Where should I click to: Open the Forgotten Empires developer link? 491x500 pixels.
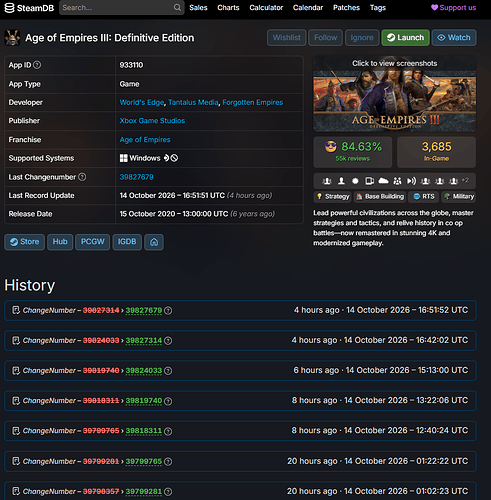tap(253, 102)
